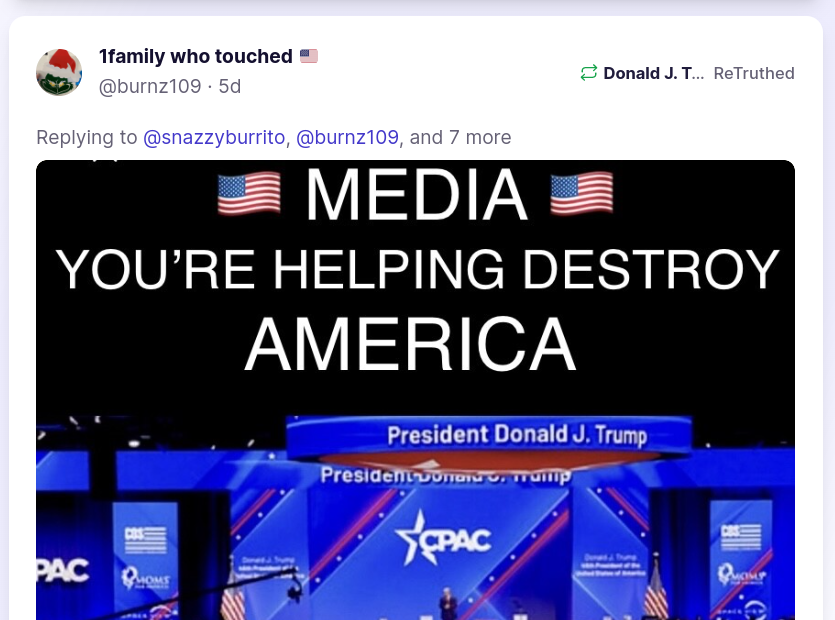Screen dimensions: 835x620
Task: Visit @burnz109 in the Replying to line
Action: click(347, 137)
